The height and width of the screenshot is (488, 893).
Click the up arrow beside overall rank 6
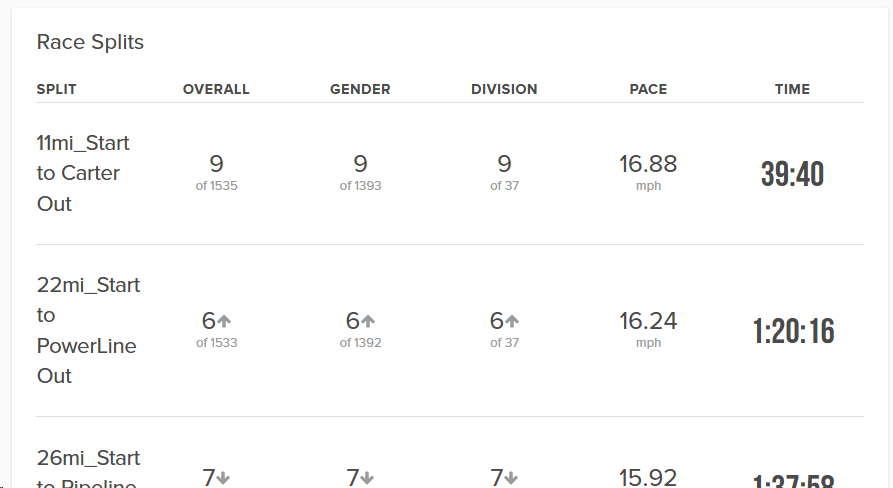224,321
